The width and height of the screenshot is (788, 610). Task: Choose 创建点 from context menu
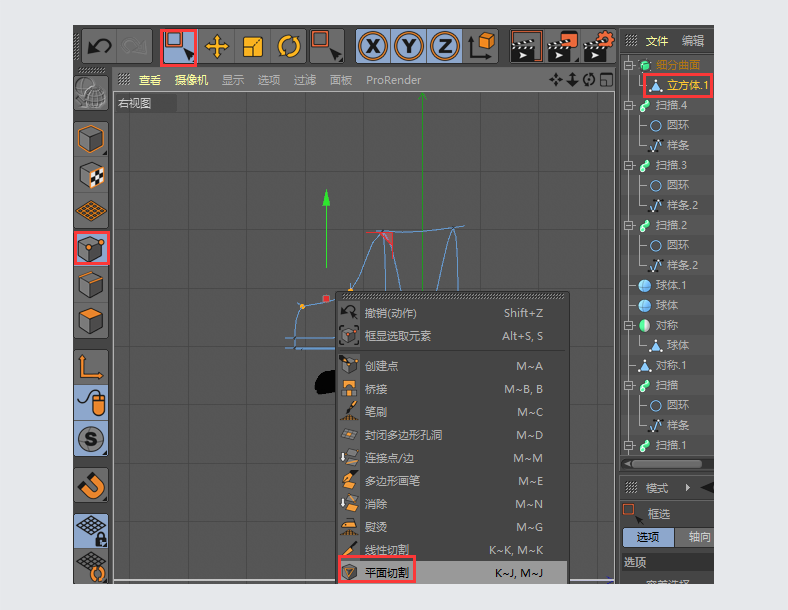point(453,366)
